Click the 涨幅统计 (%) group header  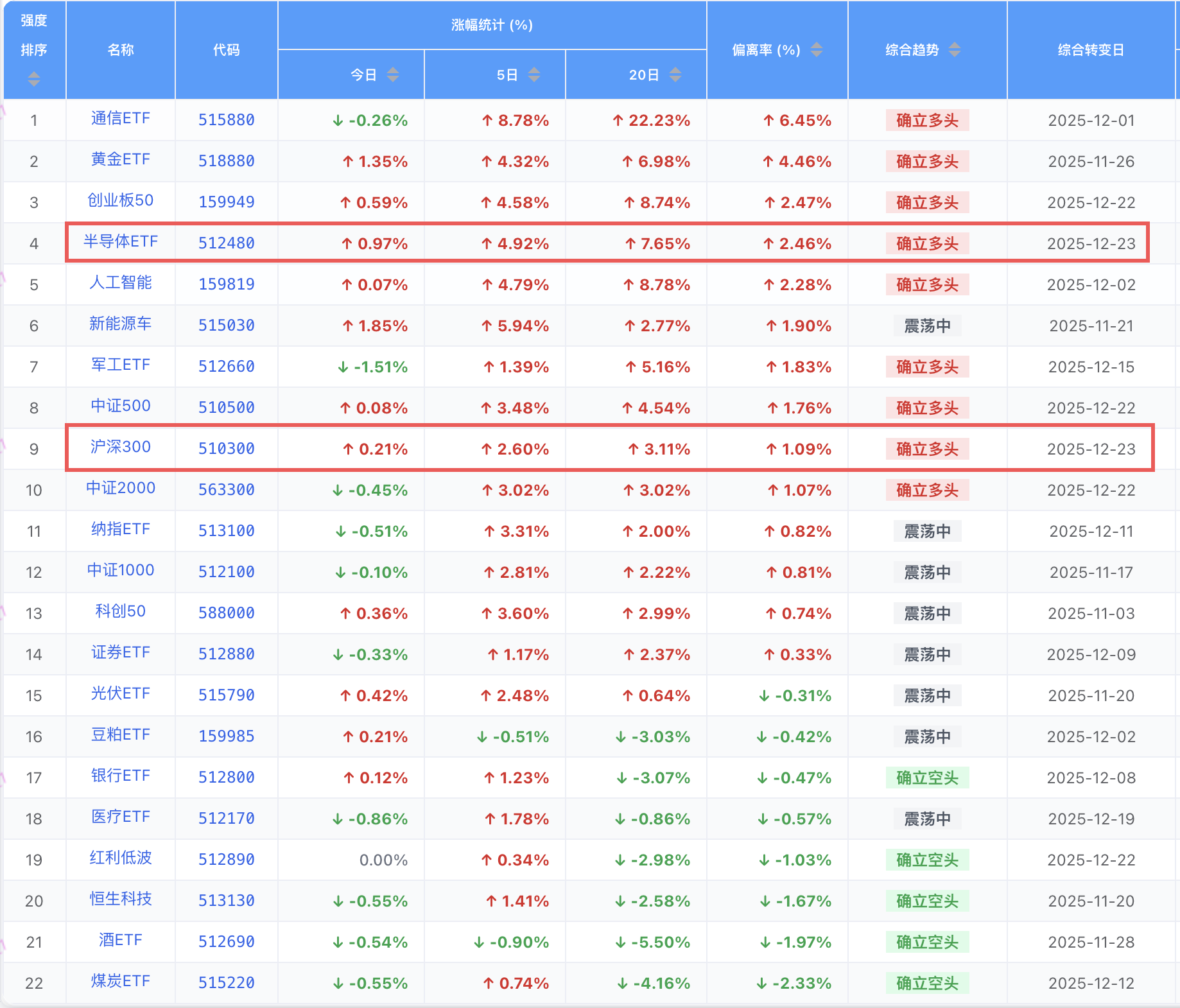pyautogui.click(x=492, y=25)
